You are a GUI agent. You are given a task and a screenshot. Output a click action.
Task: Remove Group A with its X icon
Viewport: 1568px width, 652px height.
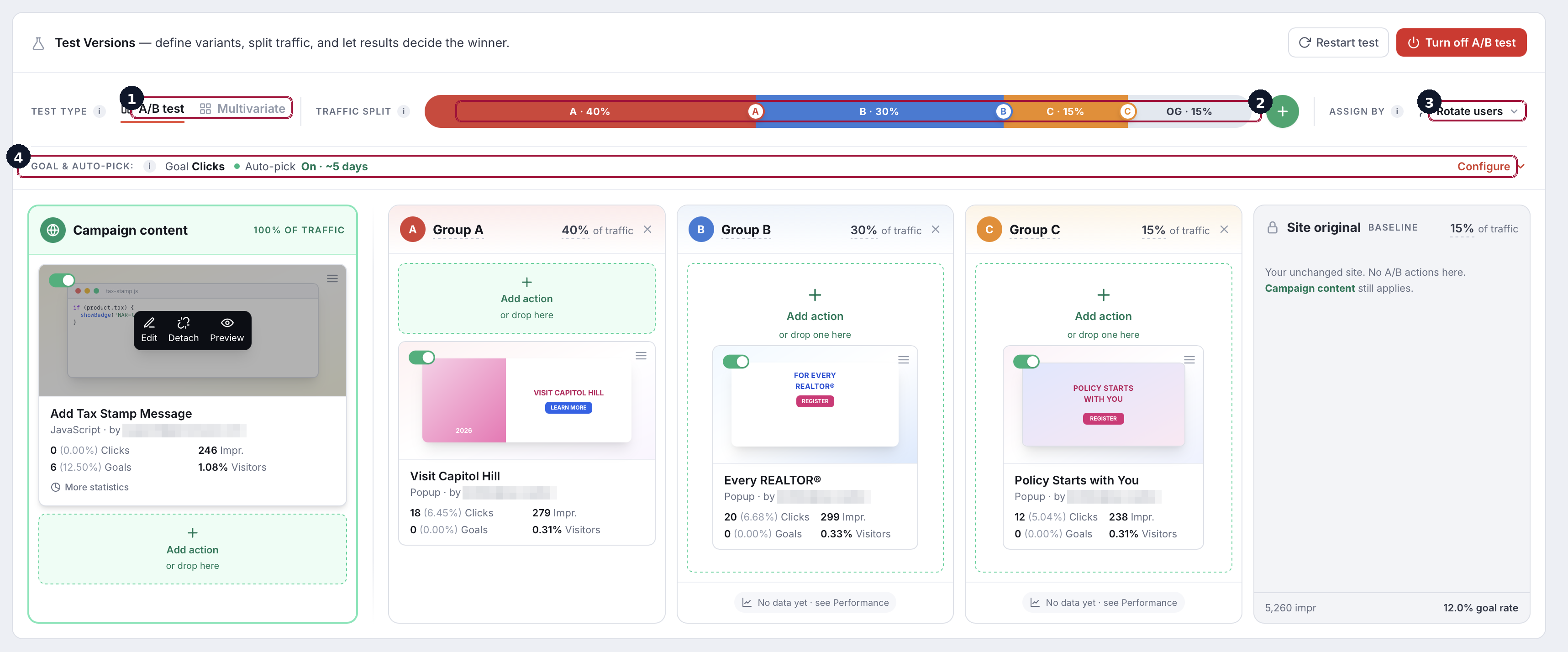pyautogui.click(x=647, y=230)
